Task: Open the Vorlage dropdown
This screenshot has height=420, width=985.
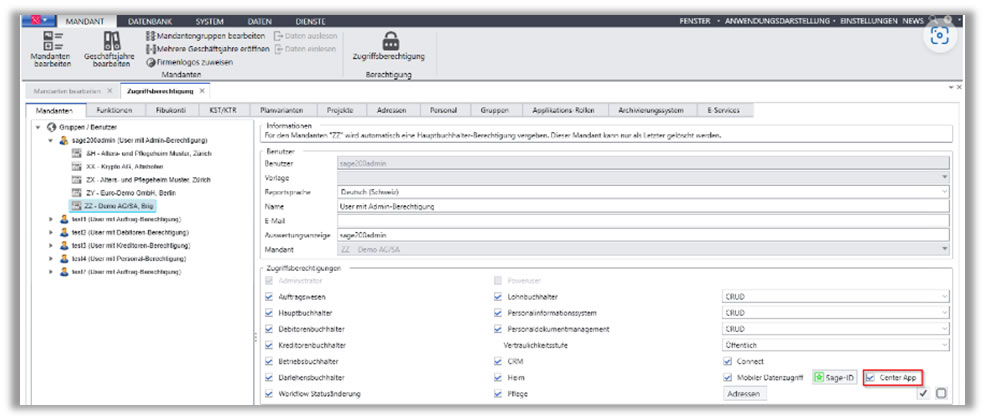Action: pos(944,178)
